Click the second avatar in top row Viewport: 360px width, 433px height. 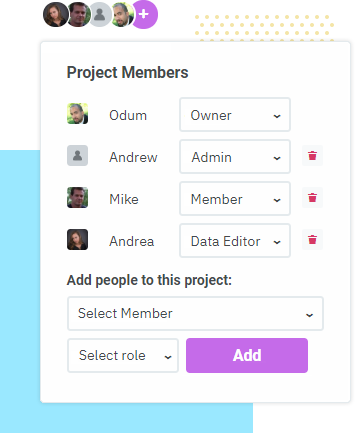[79, 14]
